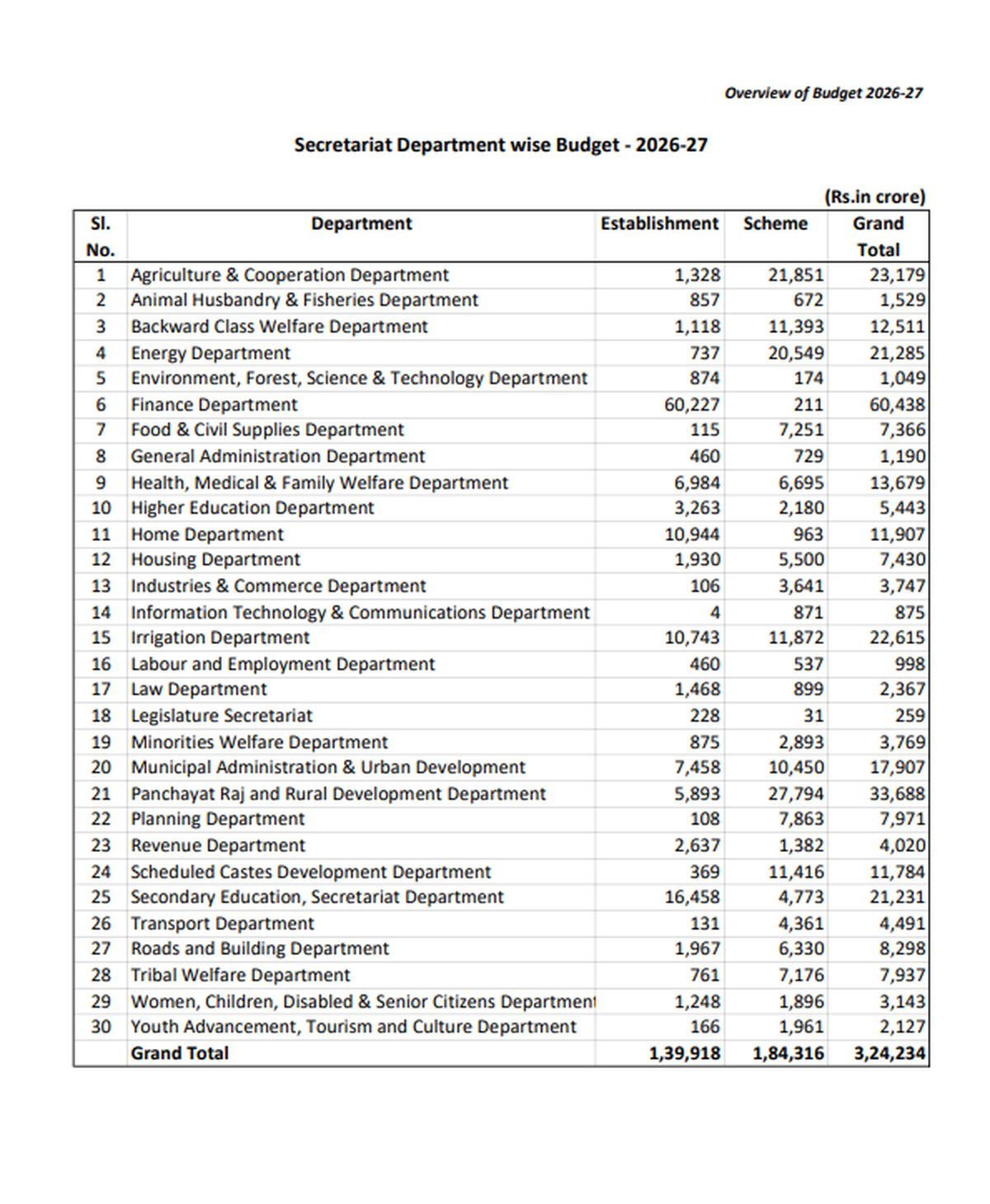990x1204 pixels.
Task: Select the 'Scheme' column header
Action: click(775, 223)
